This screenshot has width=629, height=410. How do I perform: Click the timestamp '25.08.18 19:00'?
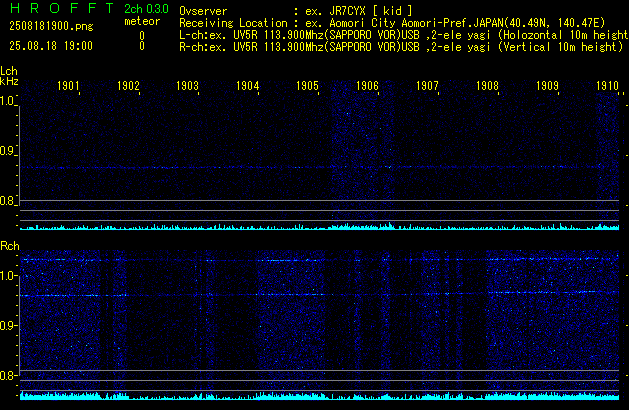click(51, 46)
